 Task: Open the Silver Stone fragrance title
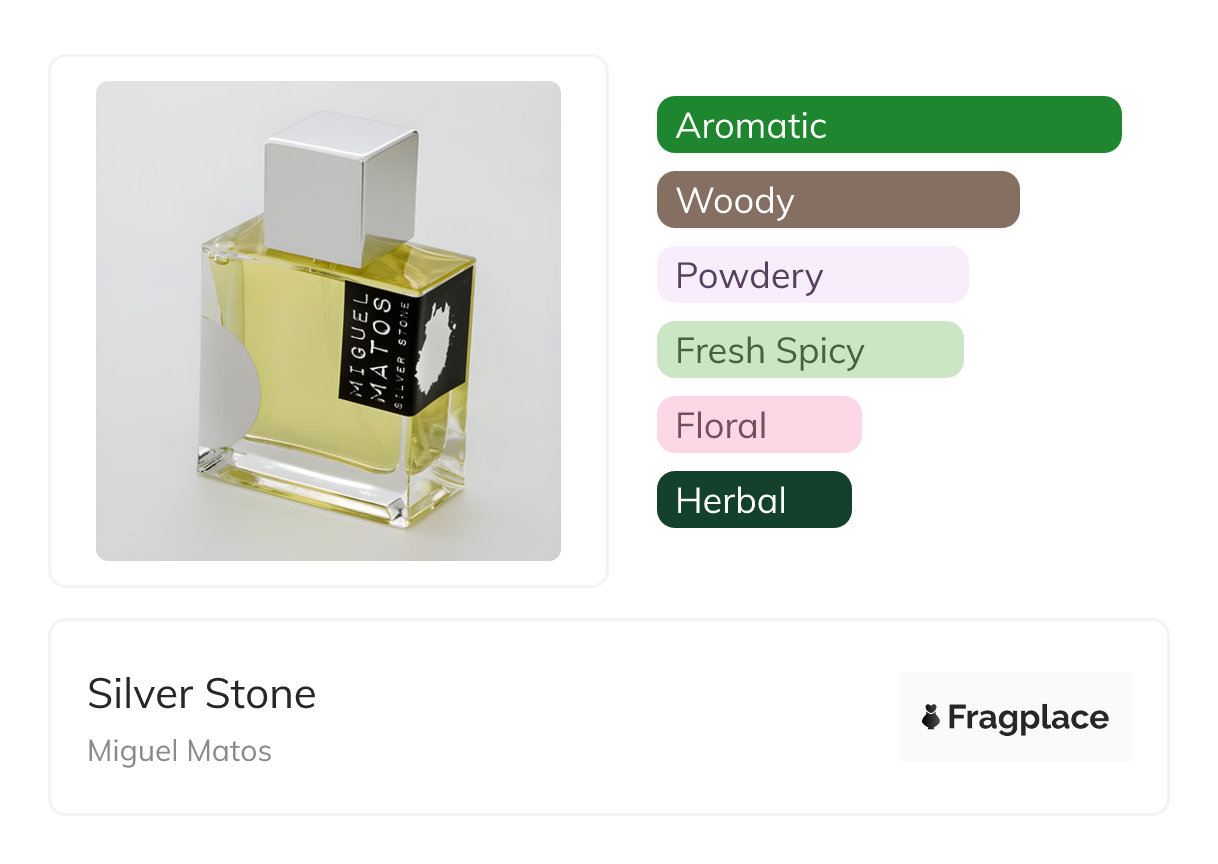[202, 694]
